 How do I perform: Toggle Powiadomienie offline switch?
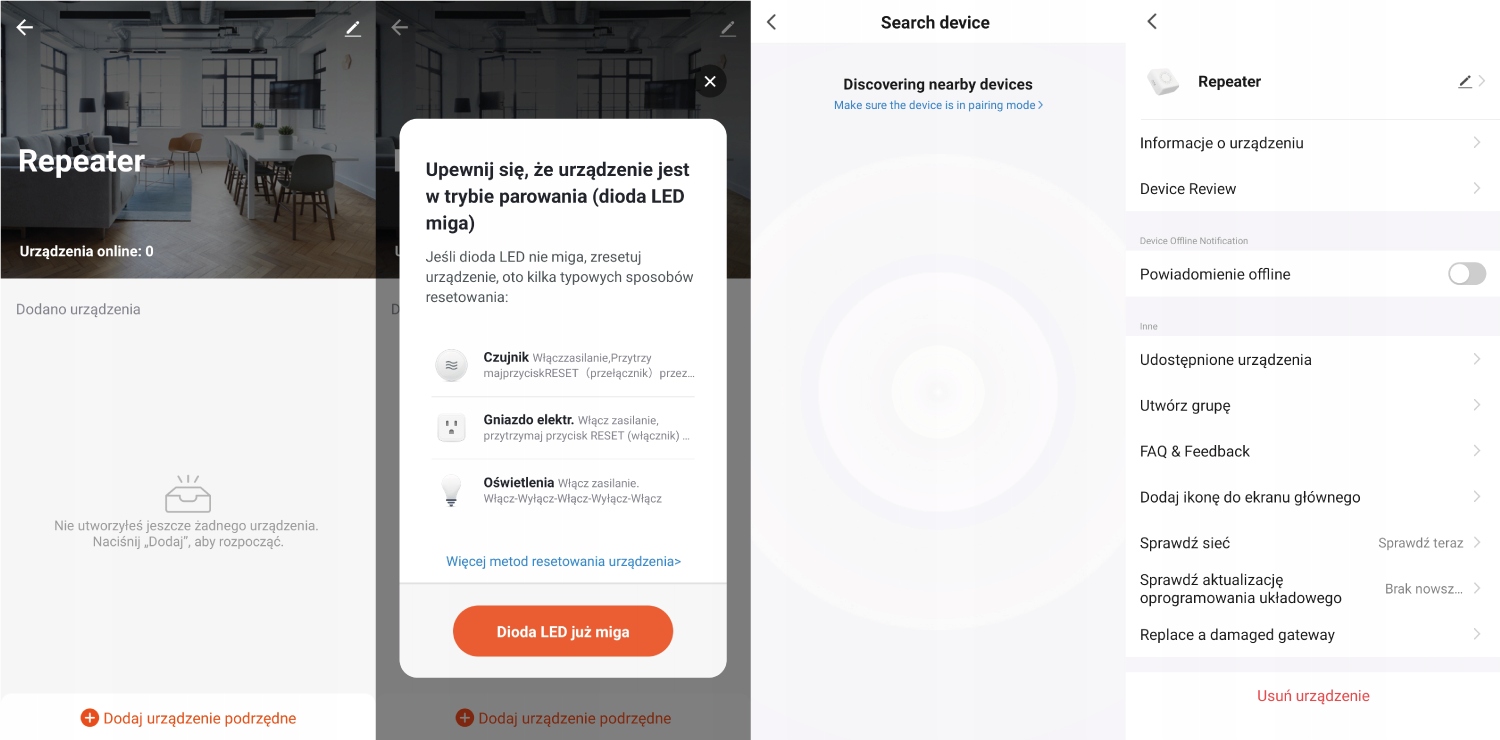pos(1467,274)
